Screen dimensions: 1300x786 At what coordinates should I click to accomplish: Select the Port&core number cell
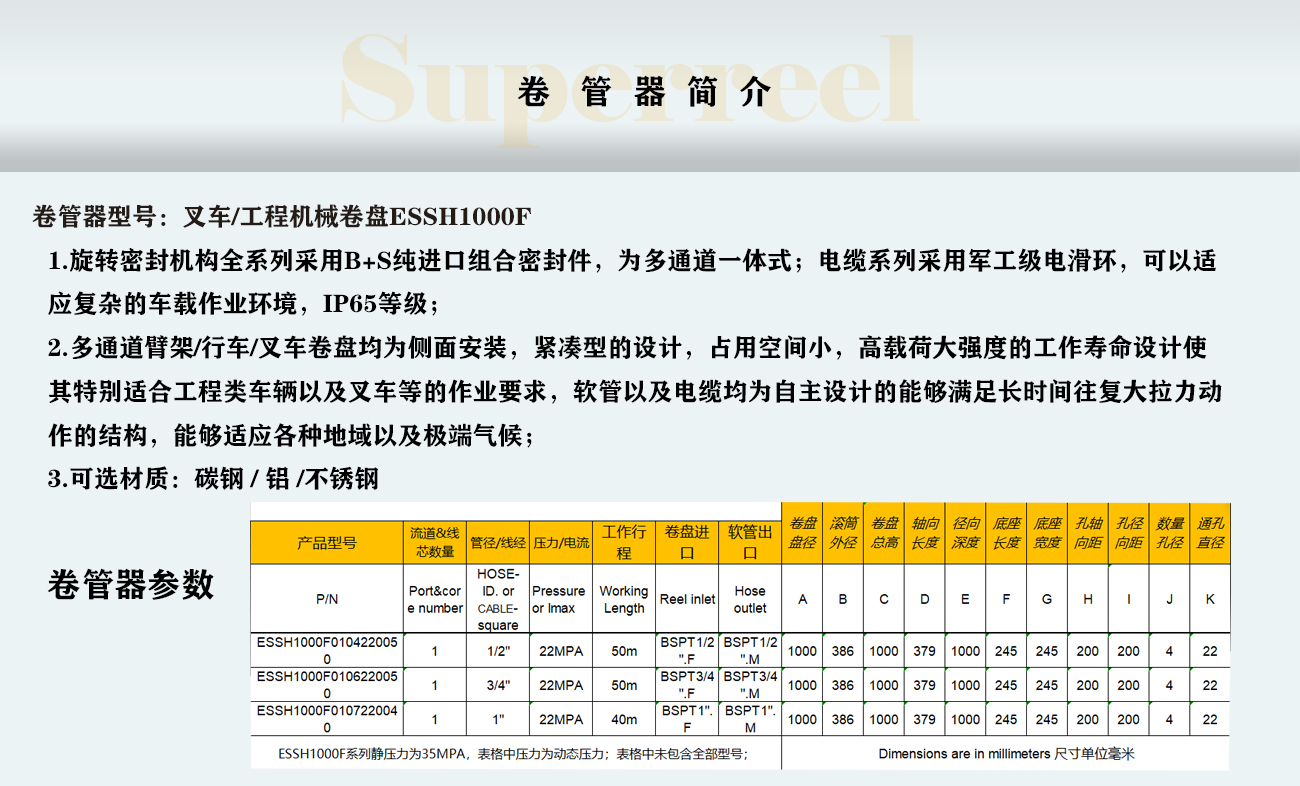click(434, 599)
